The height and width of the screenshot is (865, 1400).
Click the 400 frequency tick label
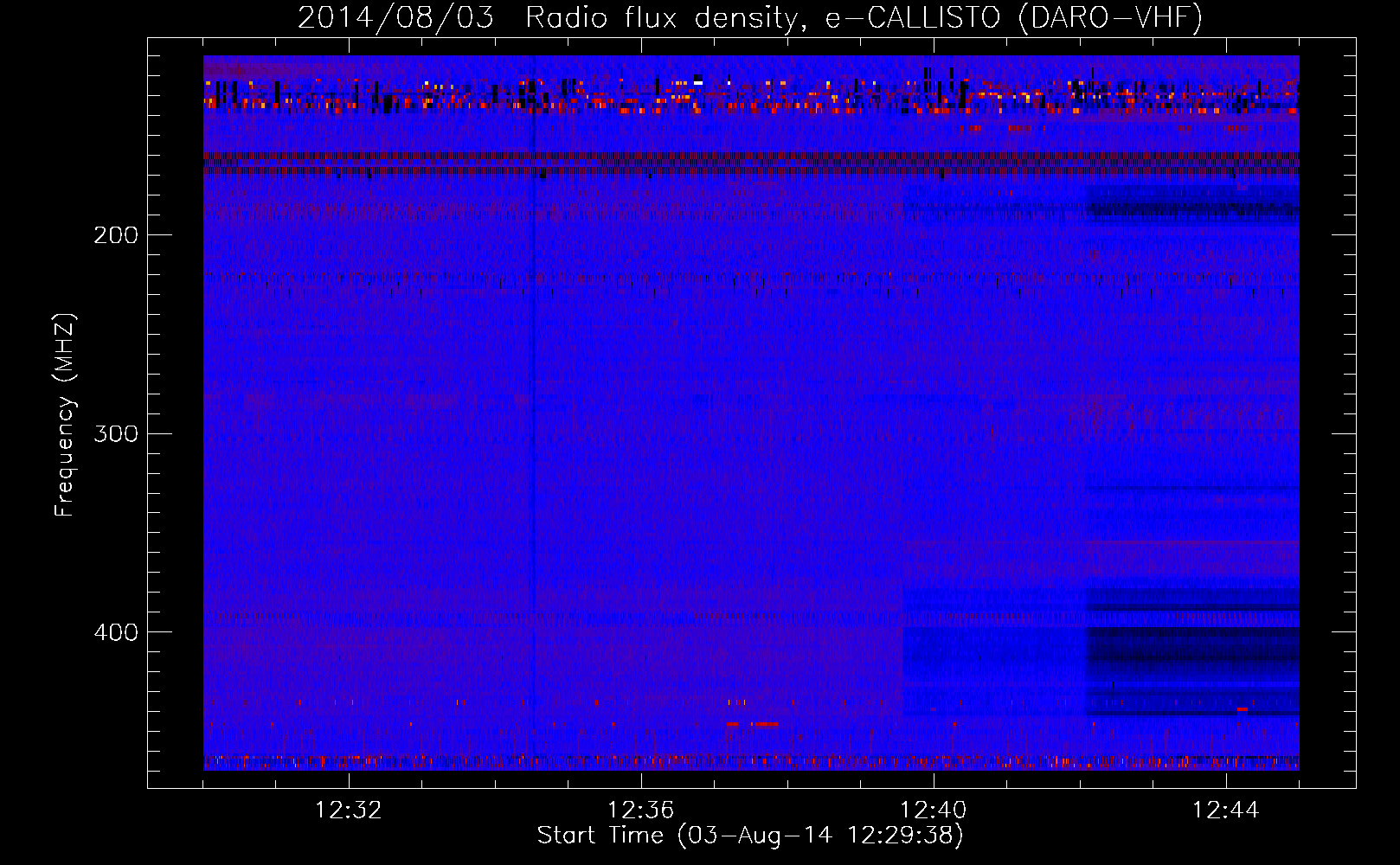pyautogui.click(x=115, y=632)
